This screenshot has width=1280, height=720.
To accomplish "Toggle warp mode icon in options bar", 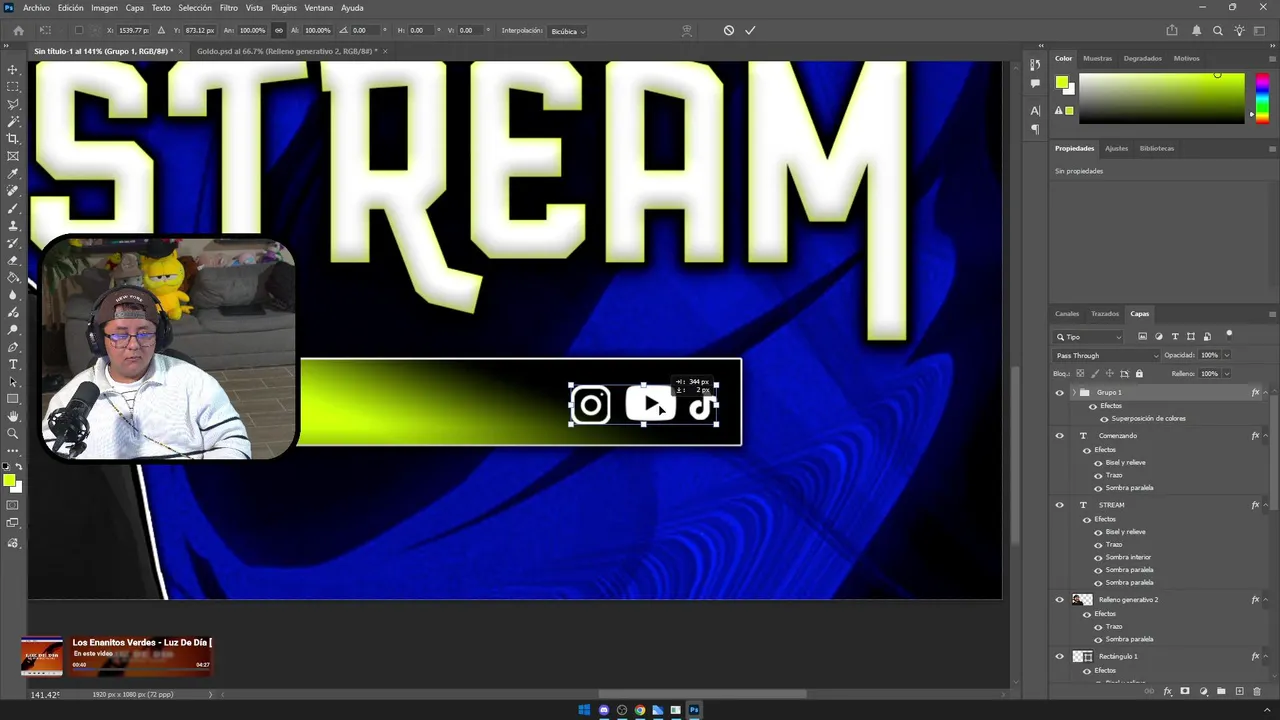I will [x=687, y=30].
